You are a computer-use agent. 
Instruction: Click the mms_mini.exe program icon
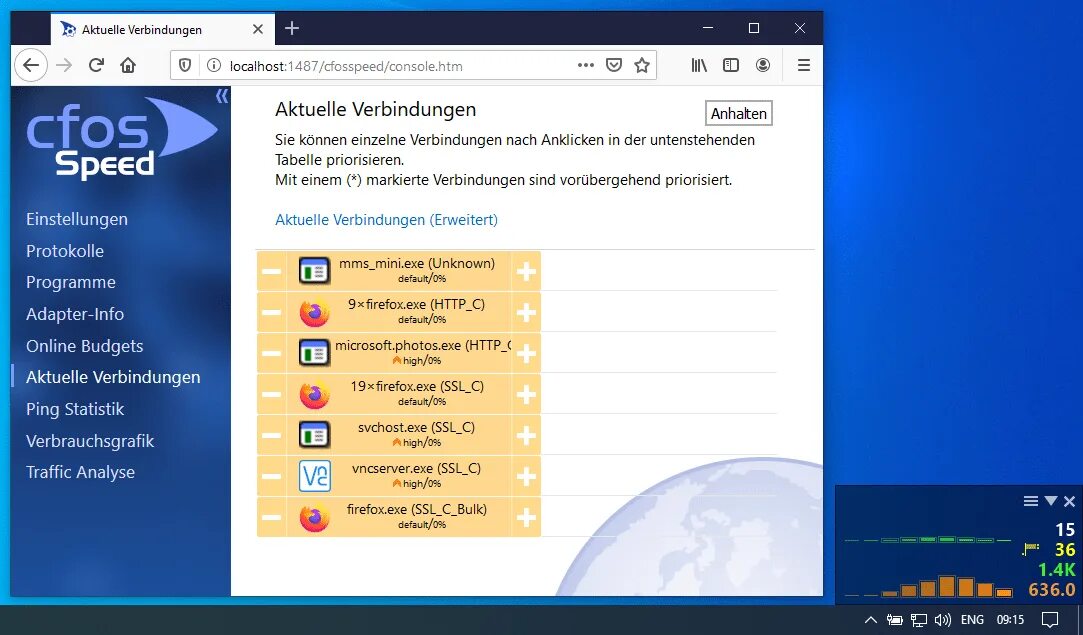tap(314, 271)
